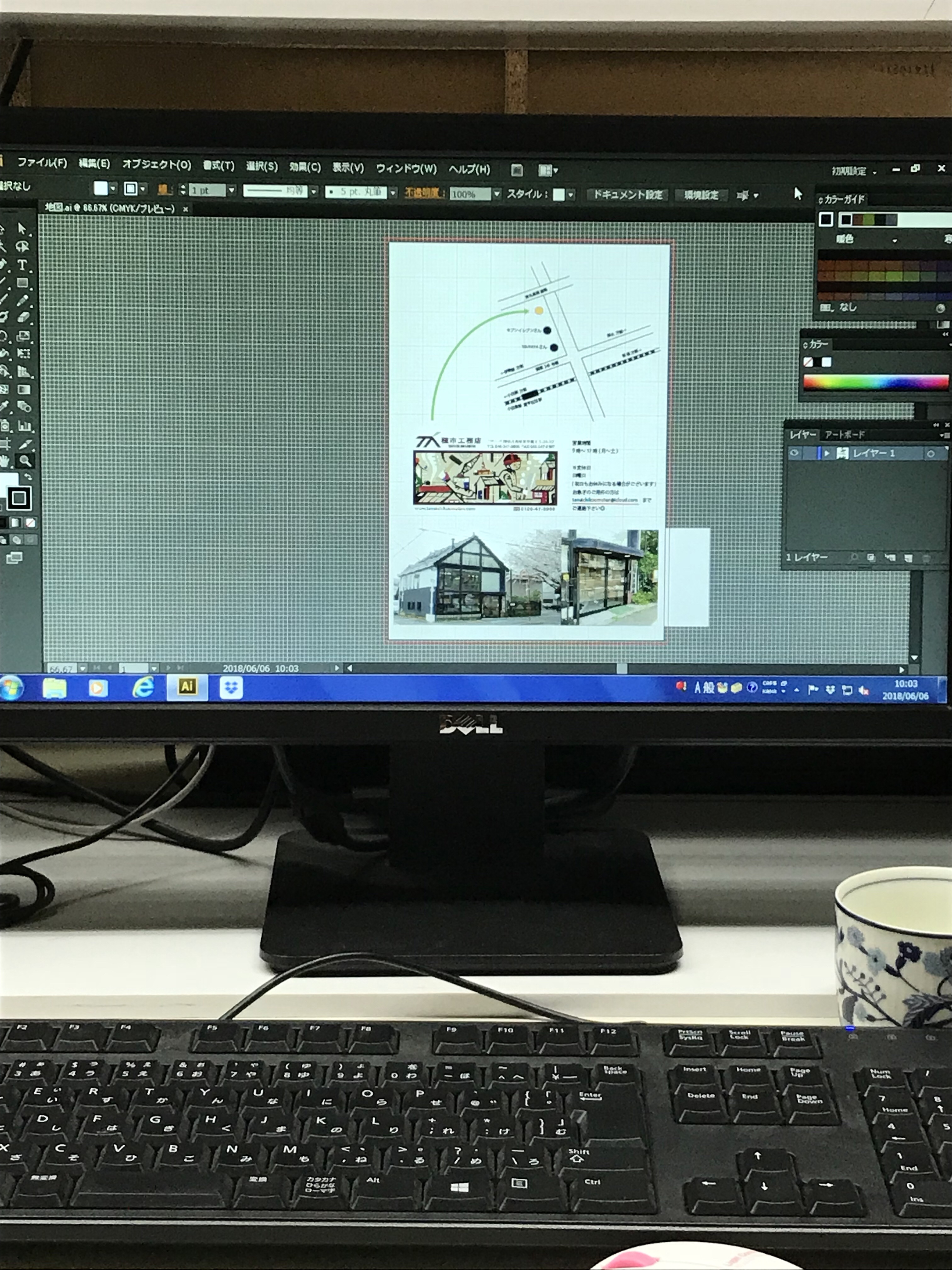952x1270 pixels.
Task: Select the Rectangle tool
Action: (22, 283)
